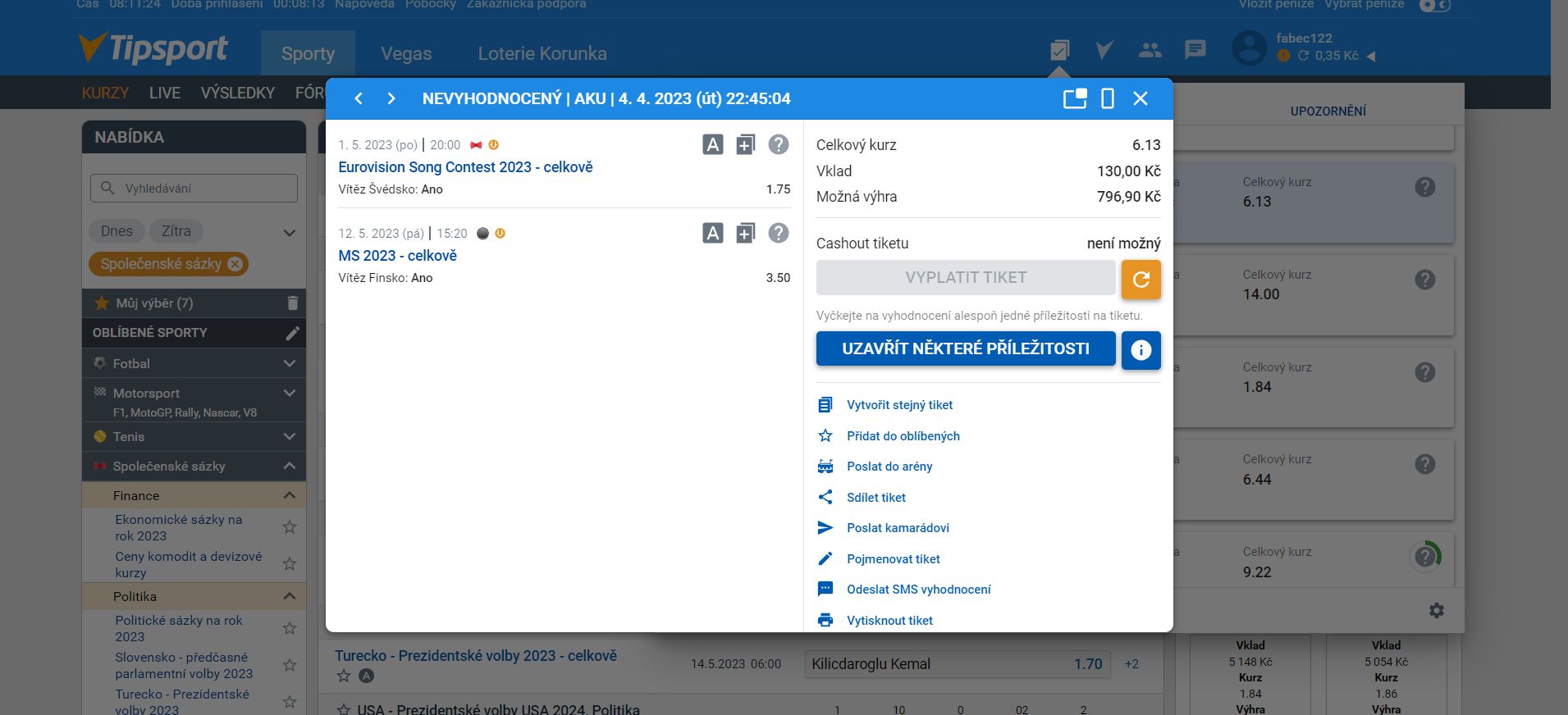Click Tipsport logo
Viewport: 1568px width, 715px height.
click(x=153, y=48)
